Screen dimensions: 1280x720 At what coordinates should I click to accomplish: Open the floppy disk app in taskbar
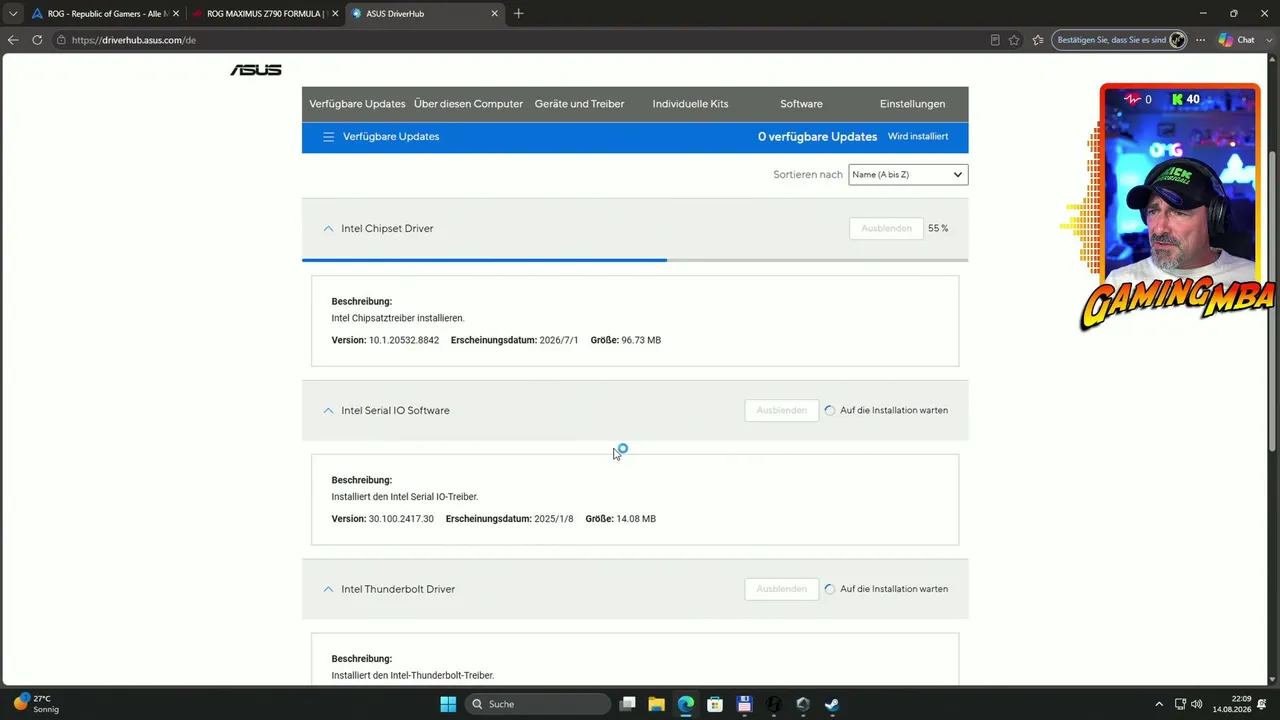(744, 704)
